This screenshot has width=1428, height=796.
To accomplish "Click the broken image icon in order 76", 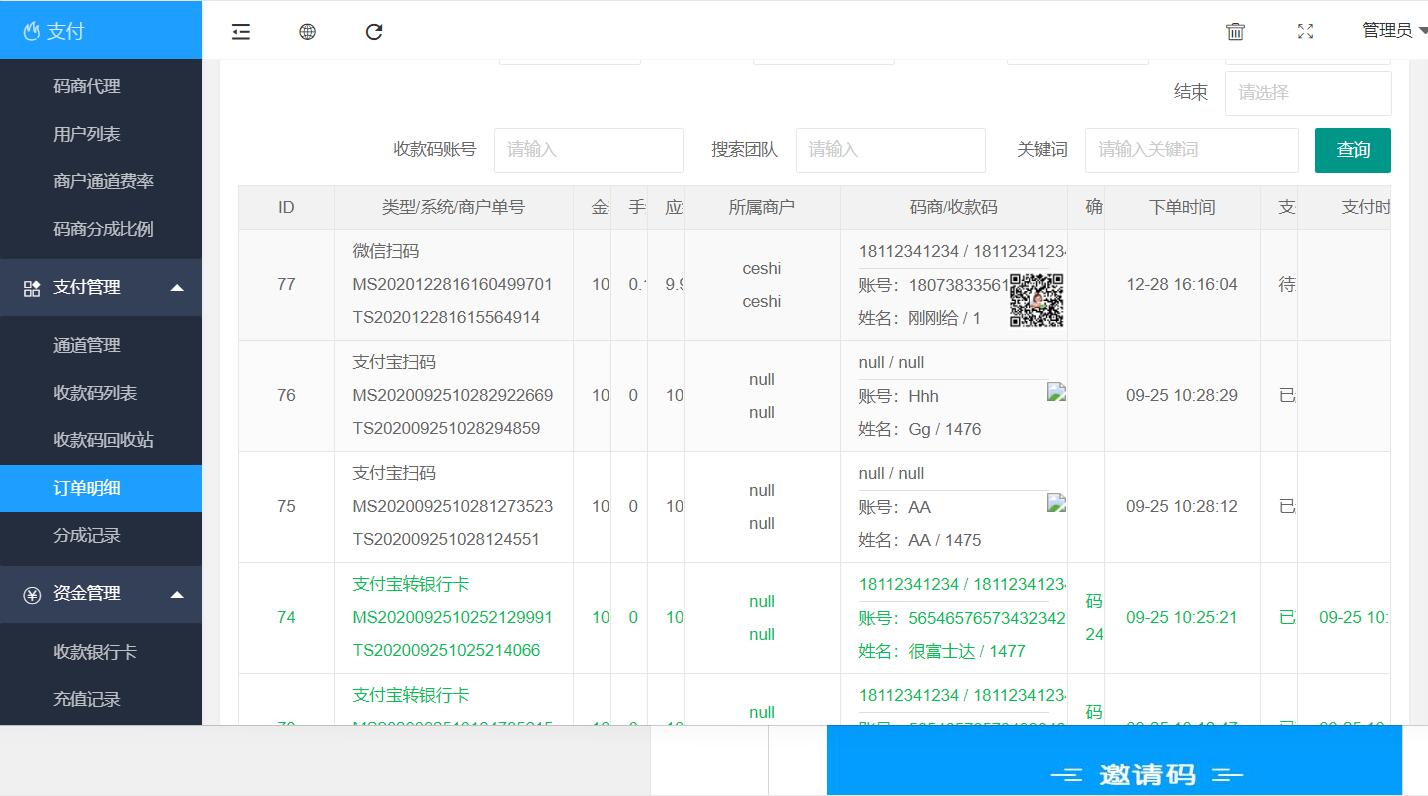I will (1056, 392).
